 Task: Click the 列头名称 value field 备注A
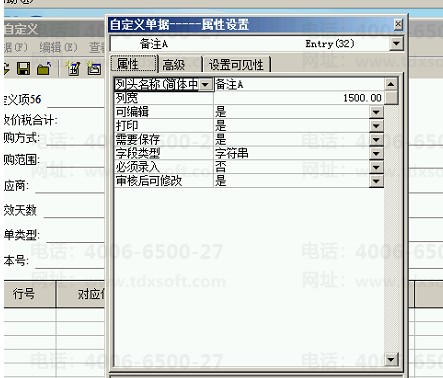coord(299,85)
